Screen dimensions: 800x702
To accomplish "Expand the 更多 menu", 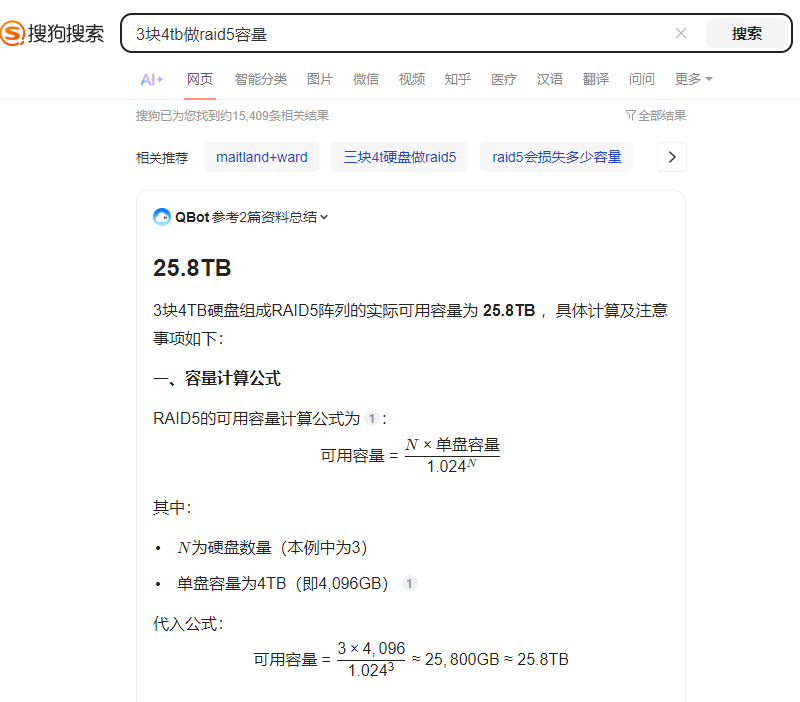I will pyautogui.click(x=693, y=79).
